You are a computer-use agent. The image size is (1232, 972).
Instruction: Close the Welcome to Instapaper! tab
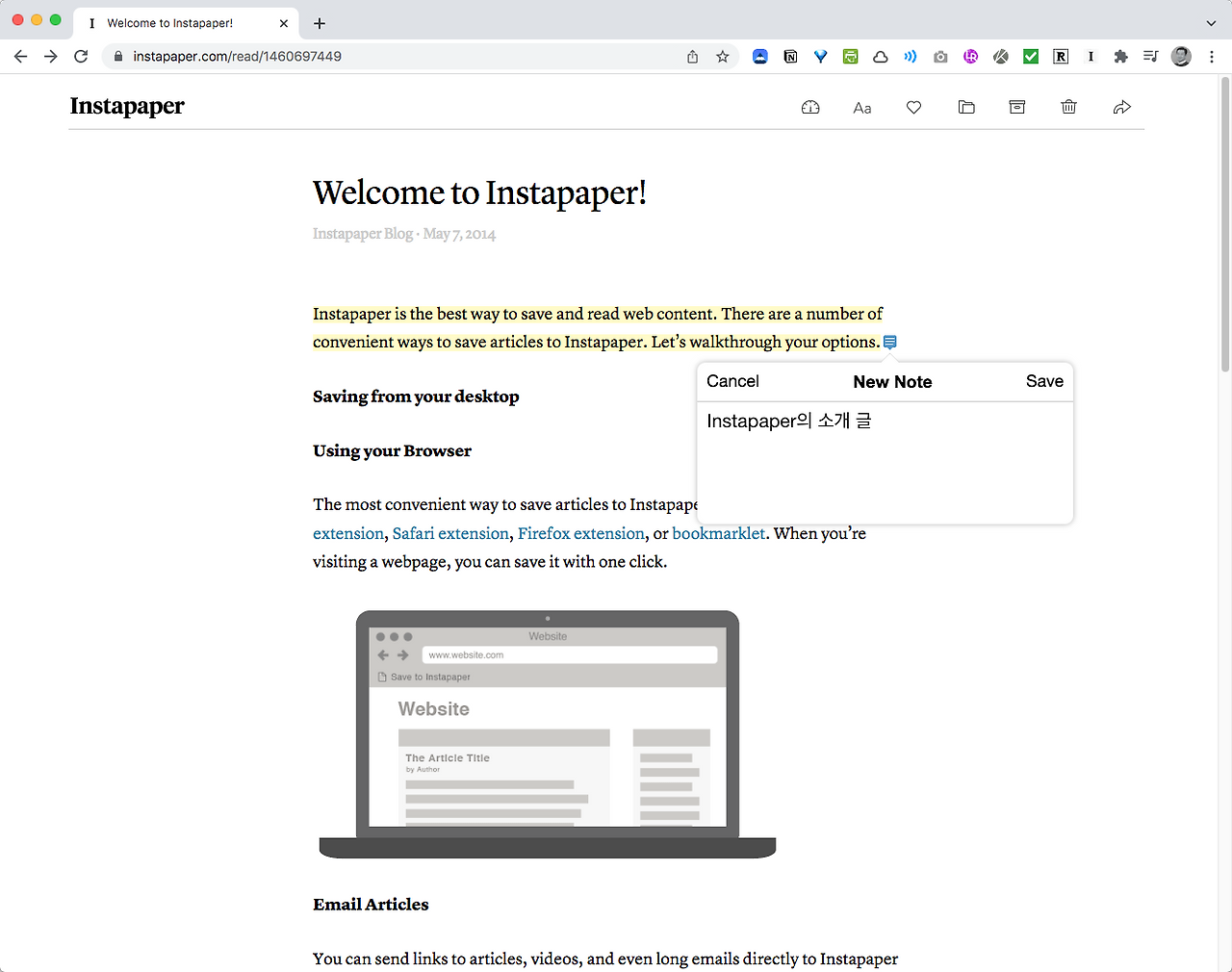[284, 23]
